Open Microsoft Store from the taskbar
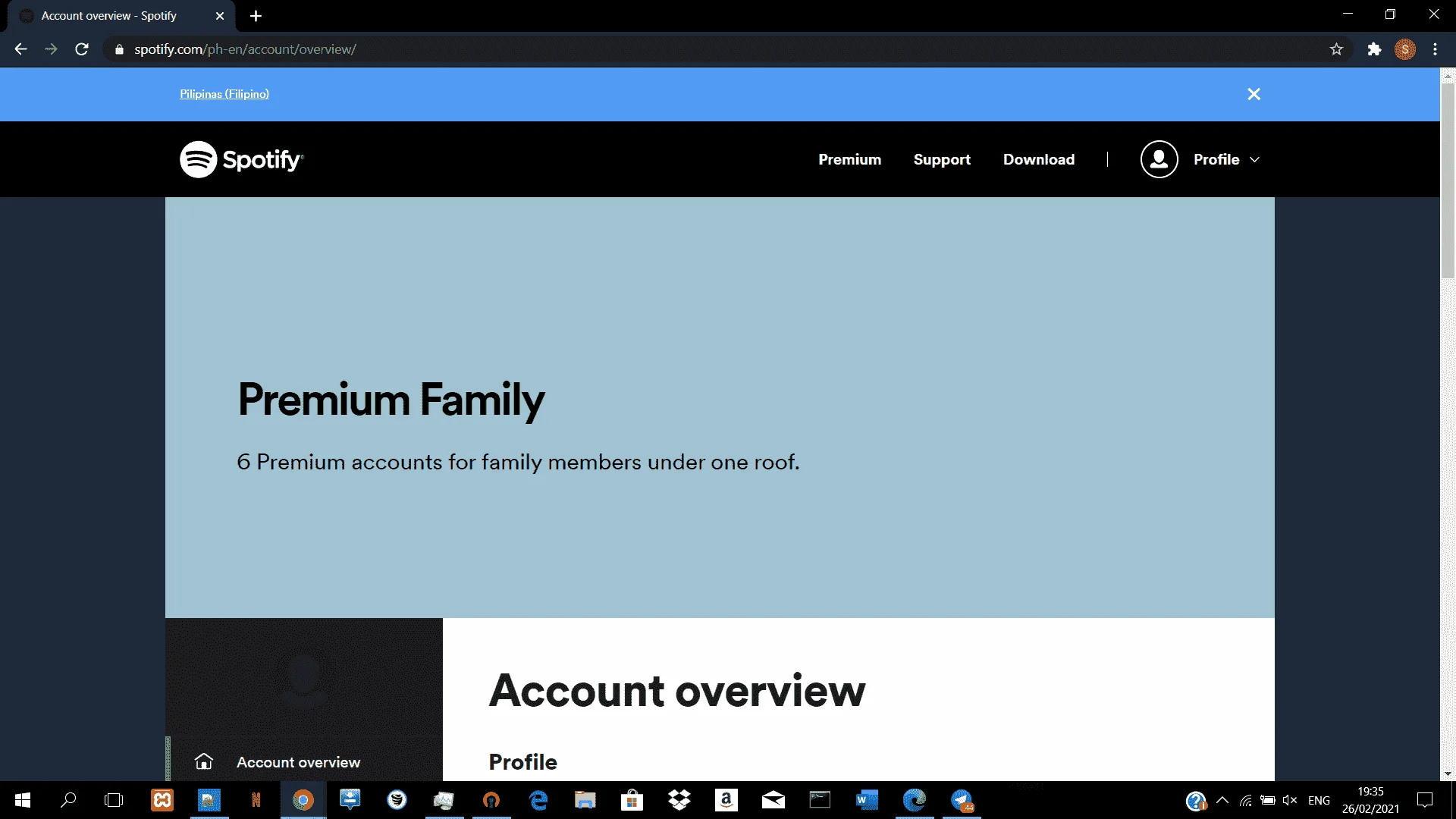Screen dimensions: 1456x819 632,800
